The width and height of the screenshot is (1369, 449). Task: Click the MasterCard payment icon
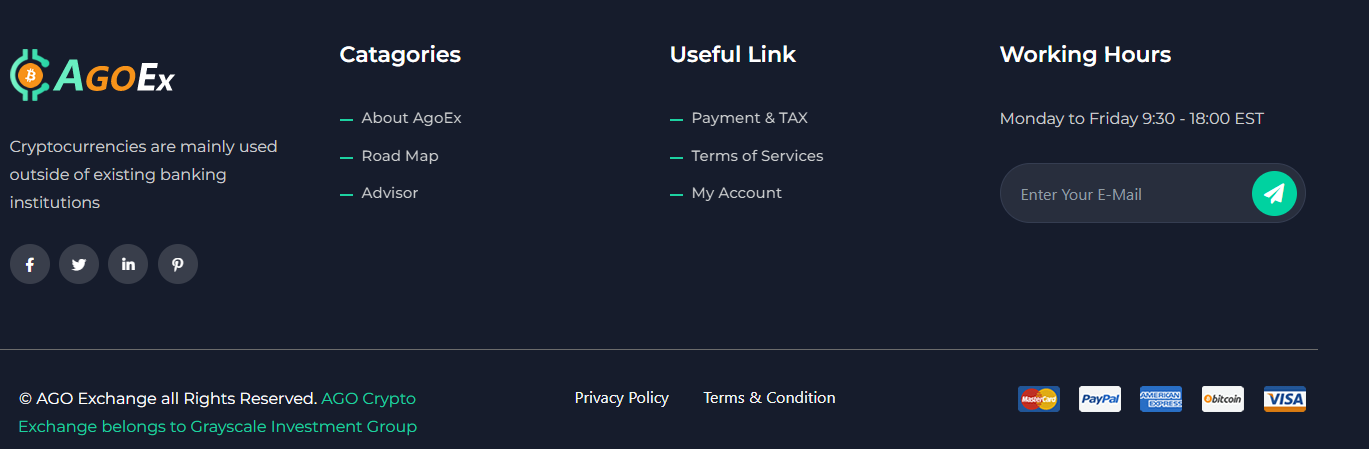click(x=1038, y=399)
